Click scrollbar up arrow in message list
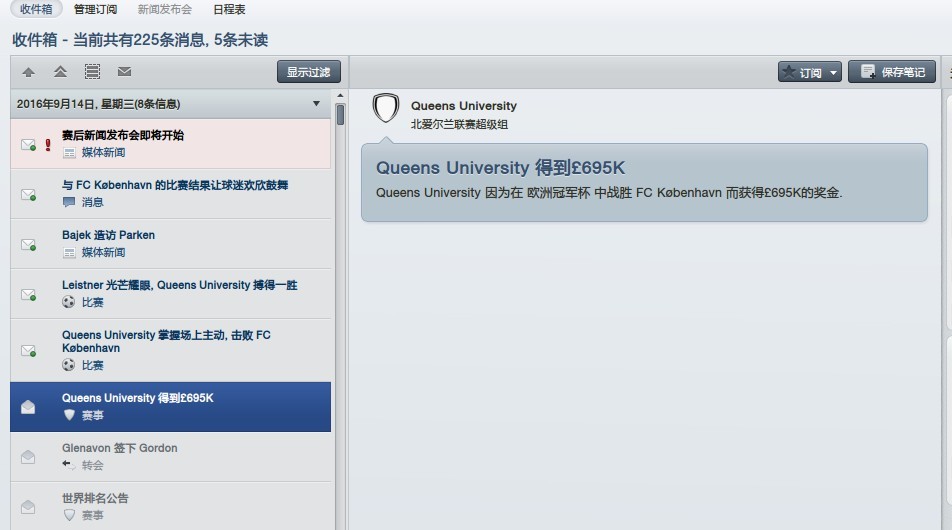 pos(340,96)
